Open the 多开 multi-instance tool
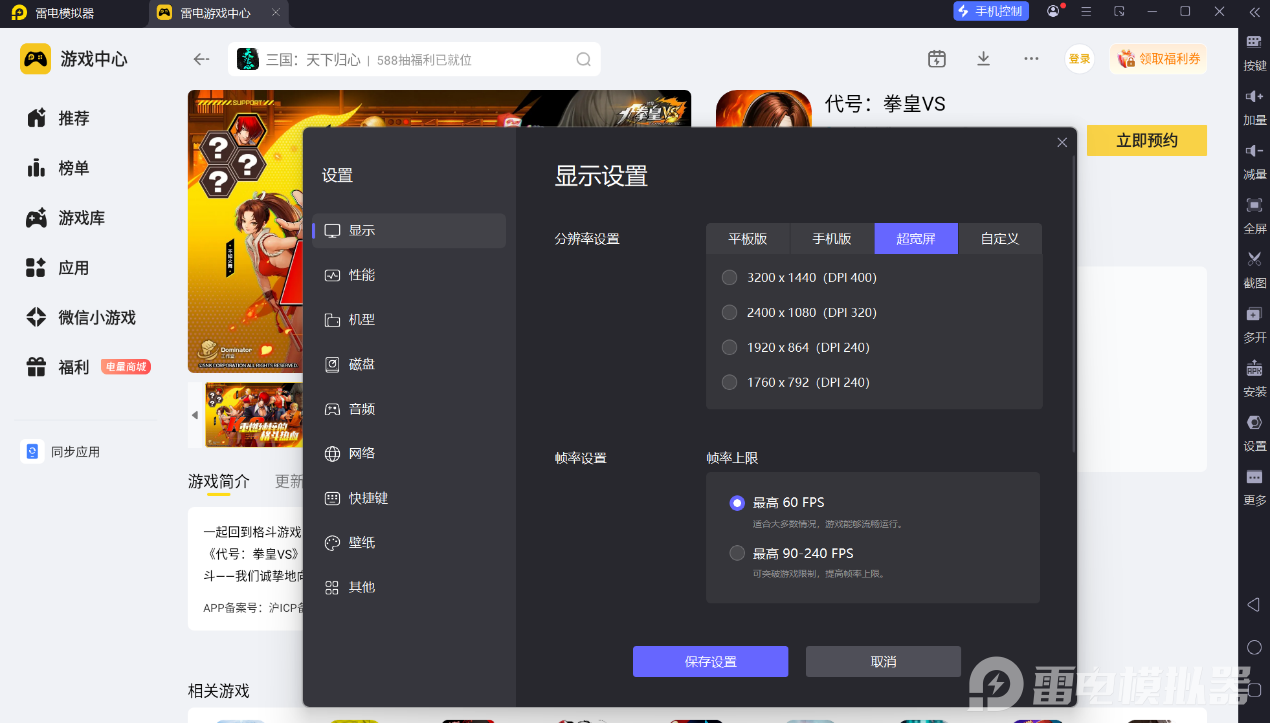 click(x=1254, y=324)
